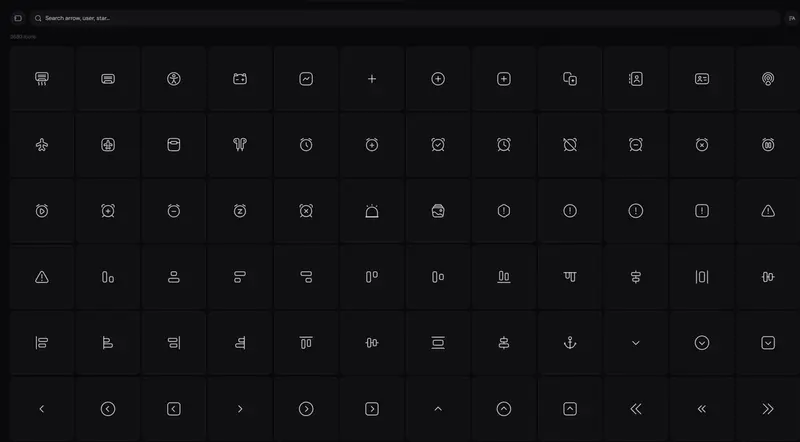Select the anchor icon
The image size is (800, 442).
pyautogui.click(x=570, y=343)
